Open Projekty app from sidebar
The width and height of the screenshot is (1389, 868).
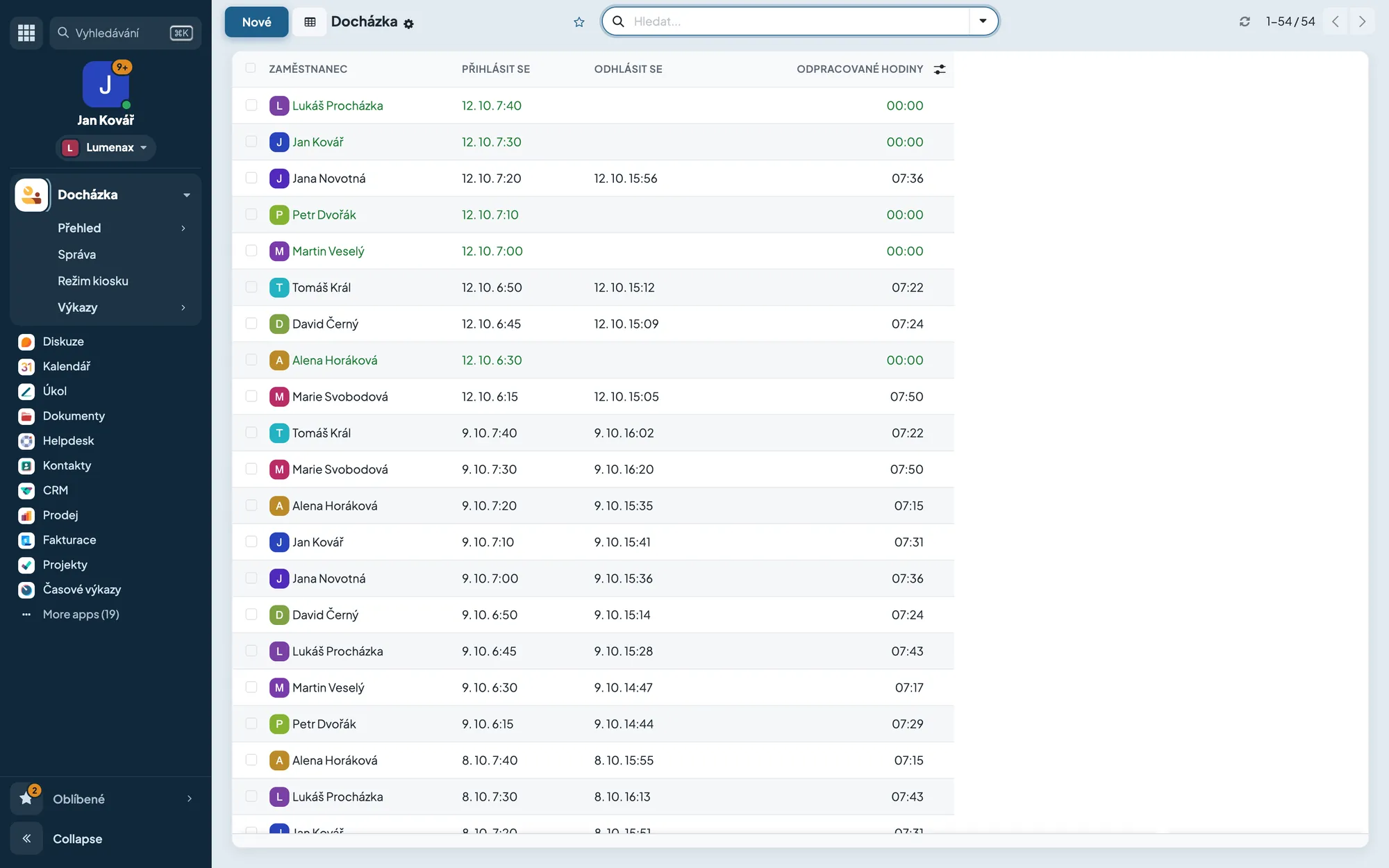point(65,565)
